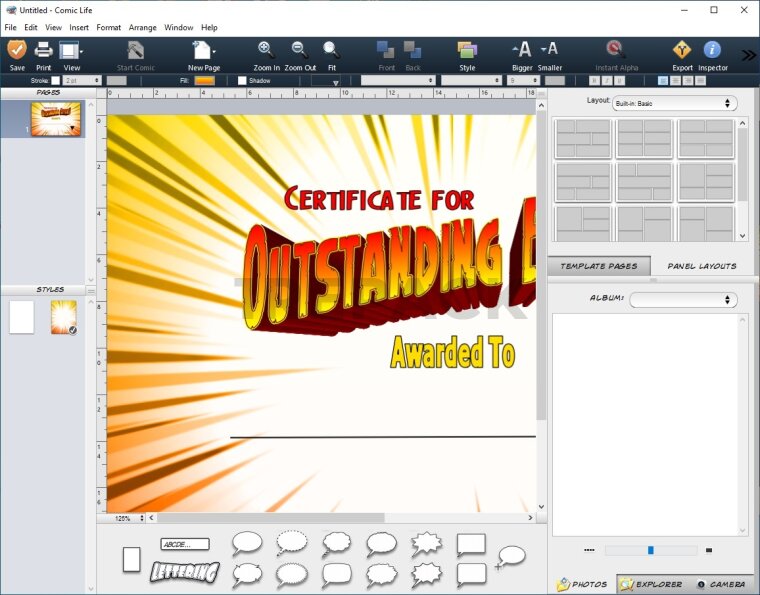Click the Zoom In magnifier

coord(265,50)
